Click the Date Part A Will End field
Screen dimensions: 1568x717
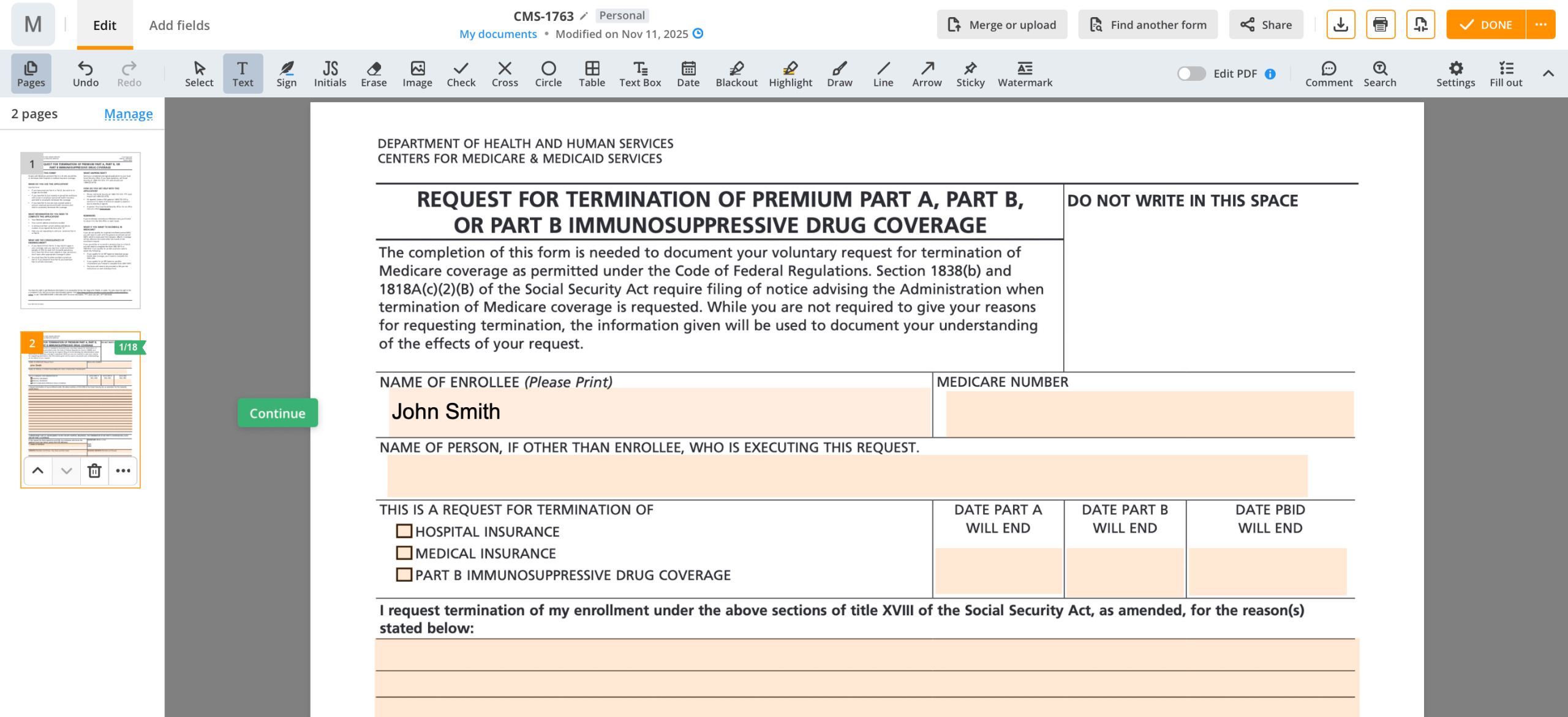point(998,571)
